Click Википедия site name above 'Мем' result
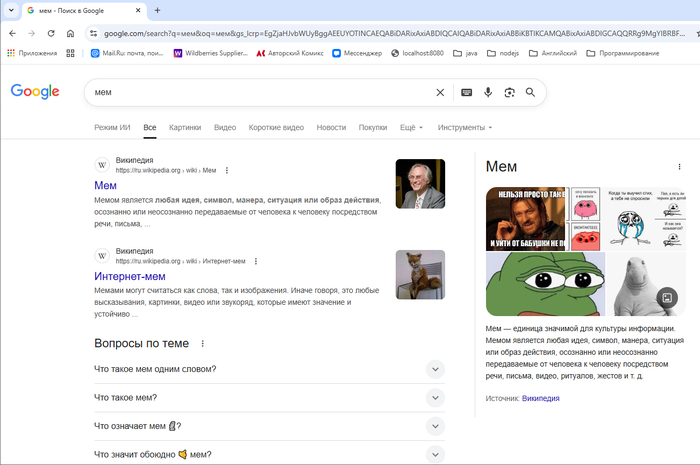The height and width of the screenshot is (465, 700). tap(134, 160)
